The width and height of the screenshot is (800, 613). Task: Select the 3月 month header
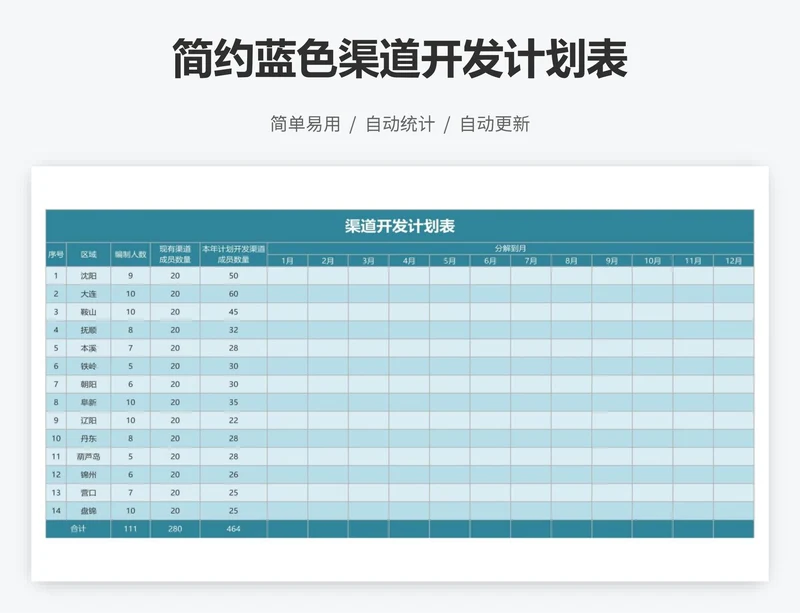tap(368, 261)
